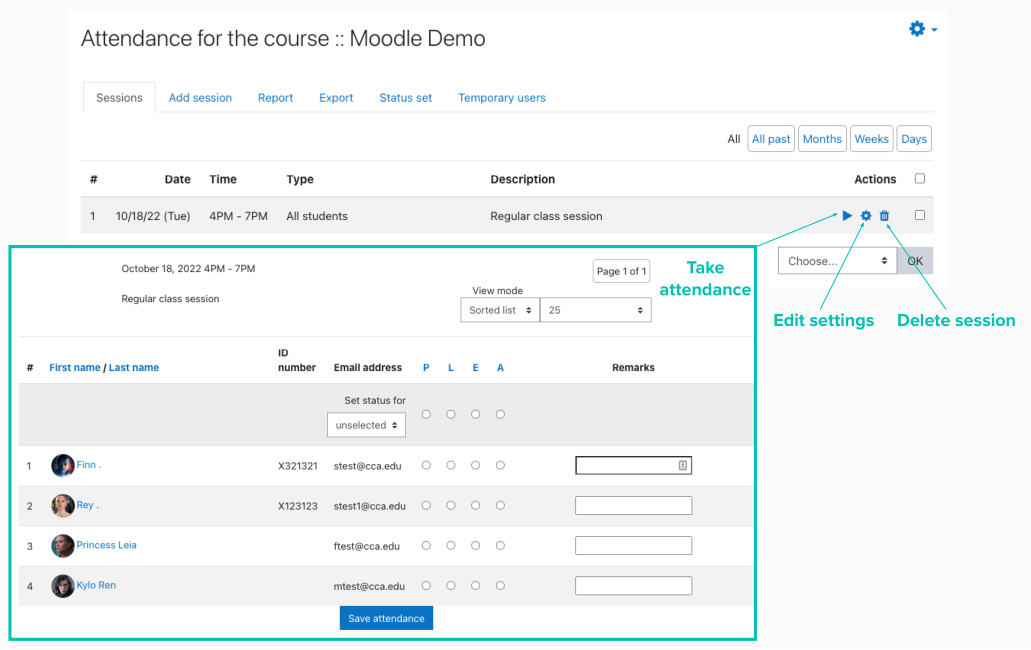Viewport: 1031px width, 650px height.
Task: Click the delete session trash icon
Action: (884, 216)
